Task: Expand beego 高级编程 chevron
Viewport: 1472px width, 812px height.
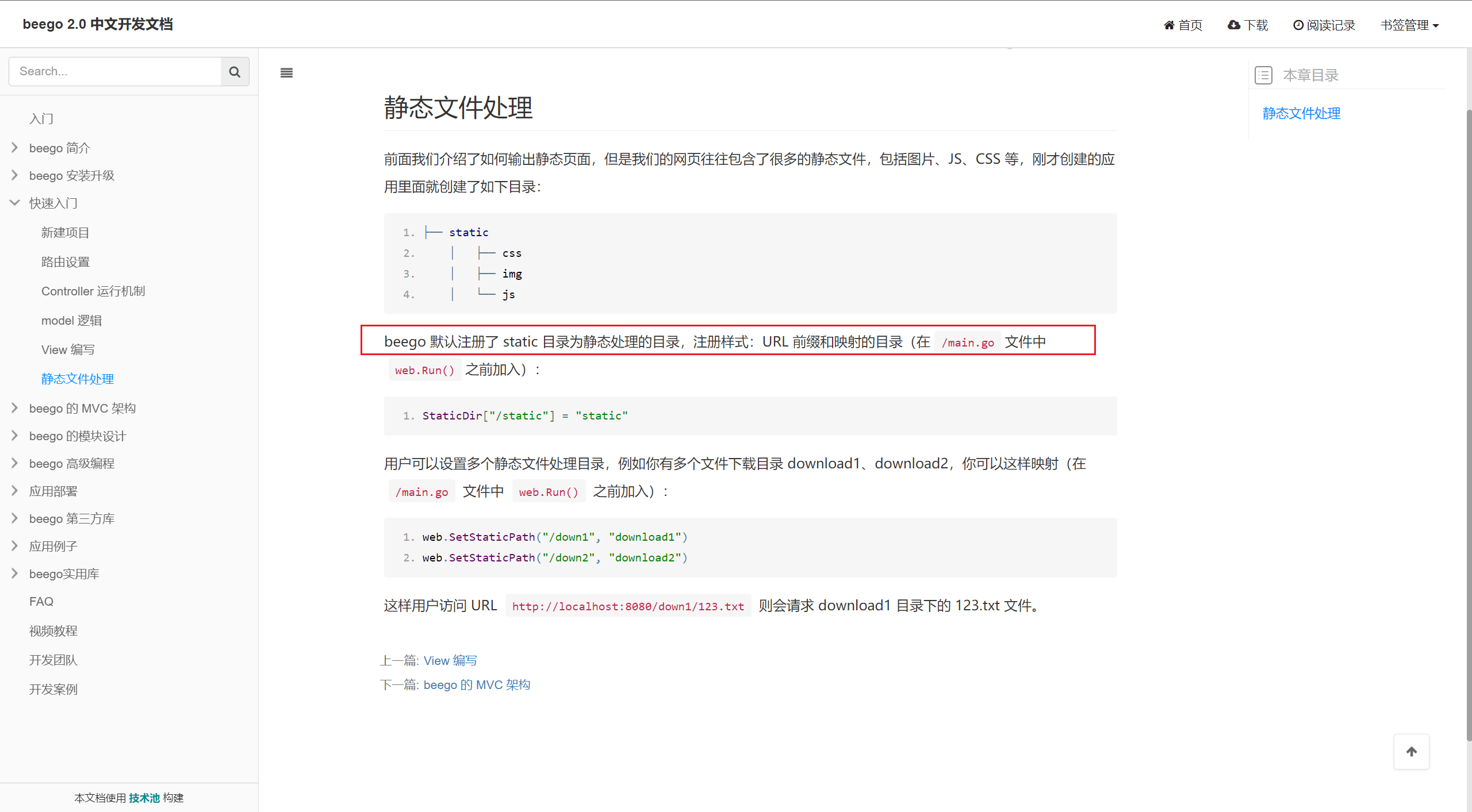Action: point(15,463)
